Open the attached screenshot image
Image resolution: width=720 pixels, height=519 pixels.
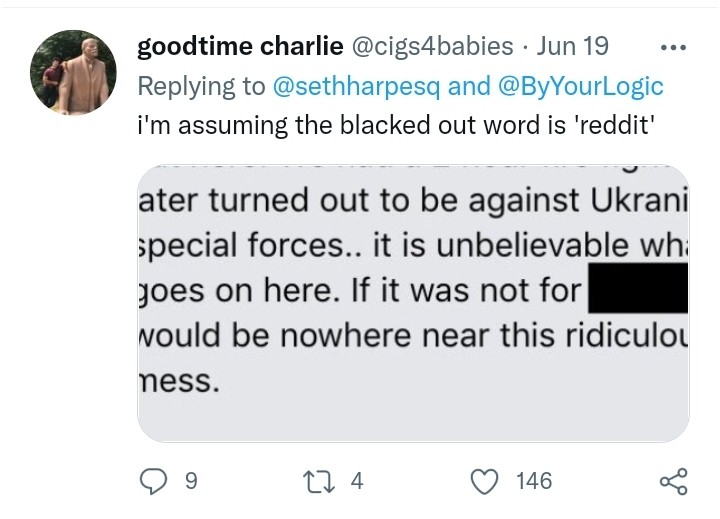tap(412, 300)
